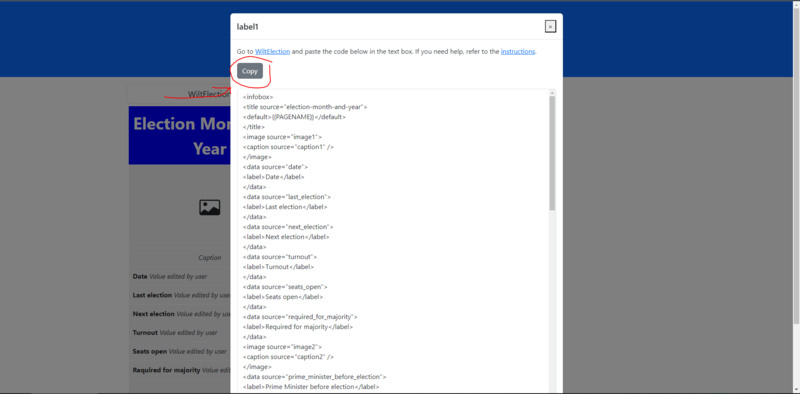Image resolution: width=800 pixels, height=394 pixels.
Task: Click the "Seats open" row in the infobox preview
Action: point(180,351)
